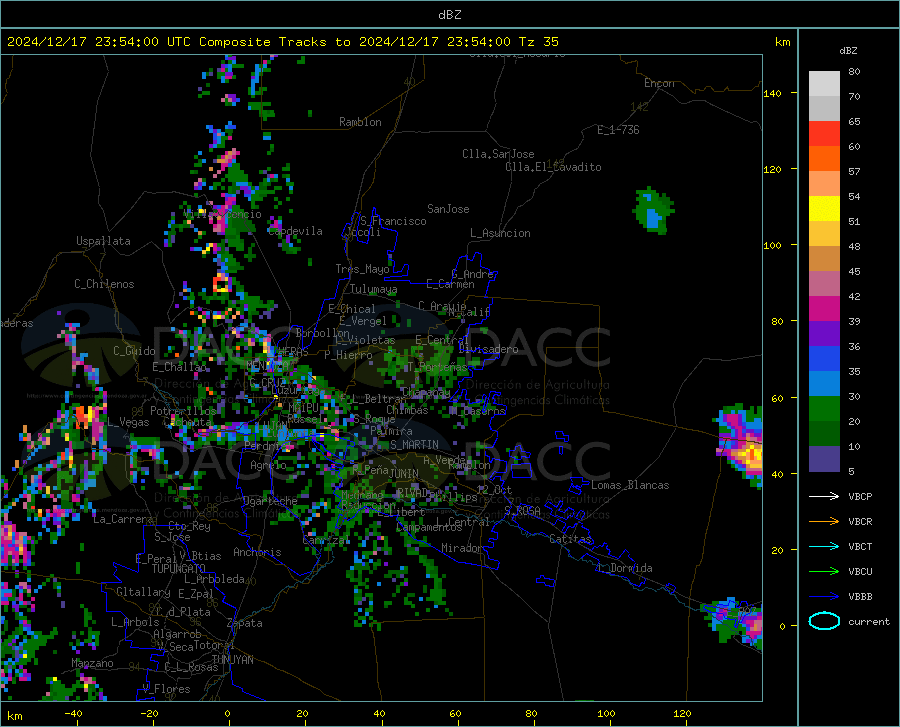
Task: Click the 120 tick on bottom axis
Action: (x=682, y=713)
